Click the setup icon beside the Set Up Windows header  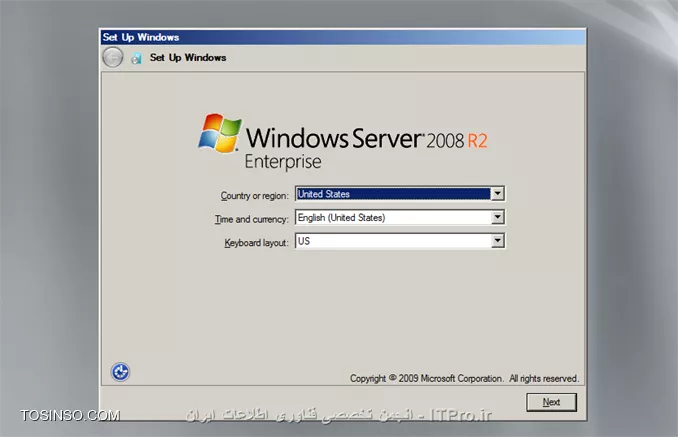pyautogui.click(x=136, y=58)
